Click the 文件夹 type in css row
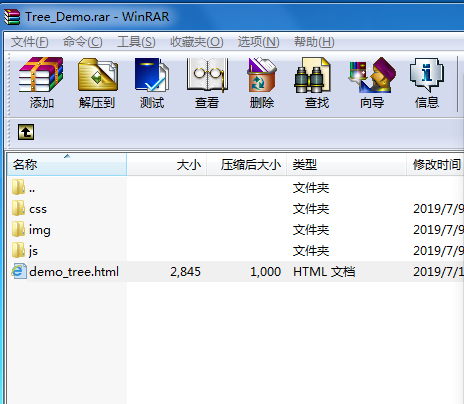Viewport: 464px width, 404px height. [311, 209]
